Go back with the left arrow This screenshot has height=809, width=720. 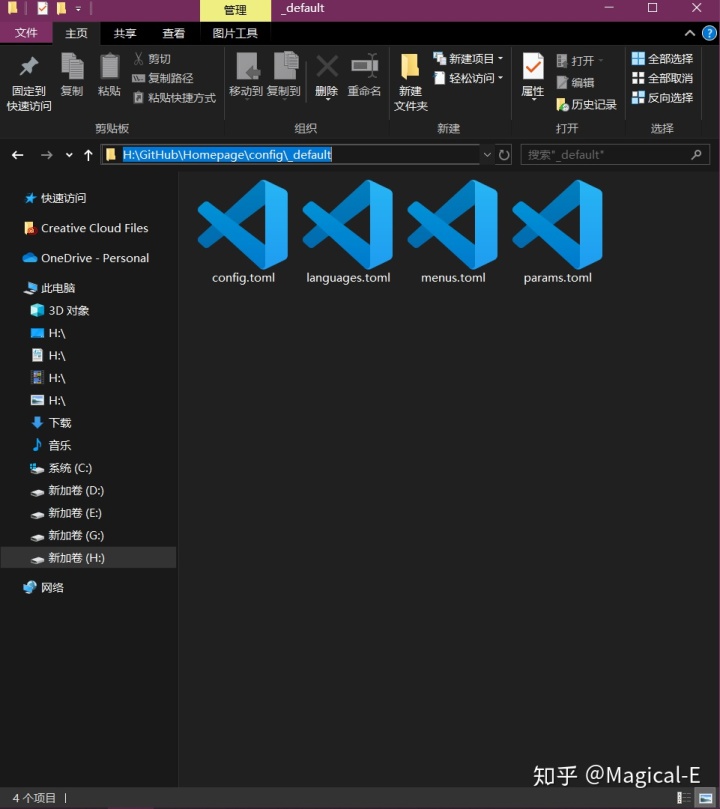pos(18,155)
